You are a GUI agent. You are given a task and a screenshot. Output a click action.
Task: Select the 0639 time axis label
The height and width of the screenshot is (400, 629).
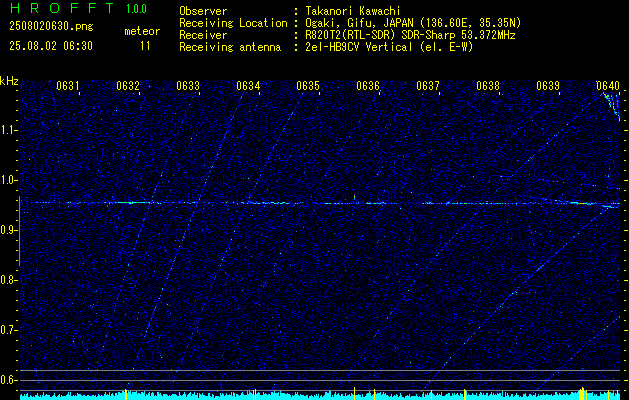click(x=548, y=86)
